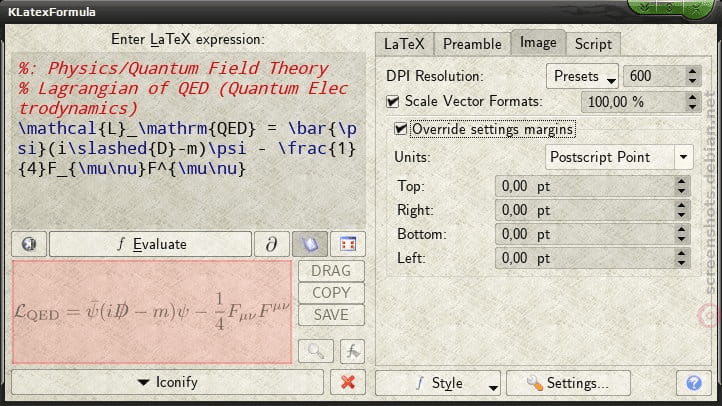This screenshot has height=406, width=722.
Task: Decrease the scale 100,00 % value
Action: tap(692, 107)
